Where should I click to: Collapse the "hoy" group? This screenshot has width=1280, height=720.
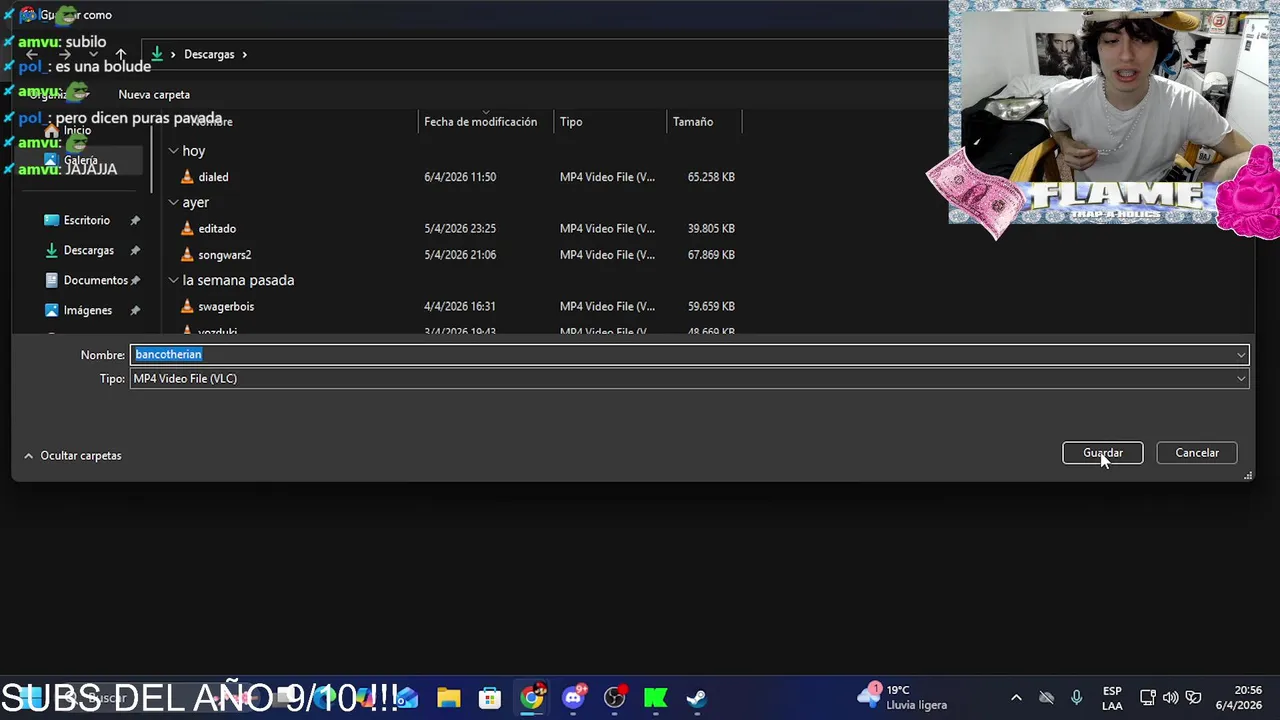coord(173,151)
